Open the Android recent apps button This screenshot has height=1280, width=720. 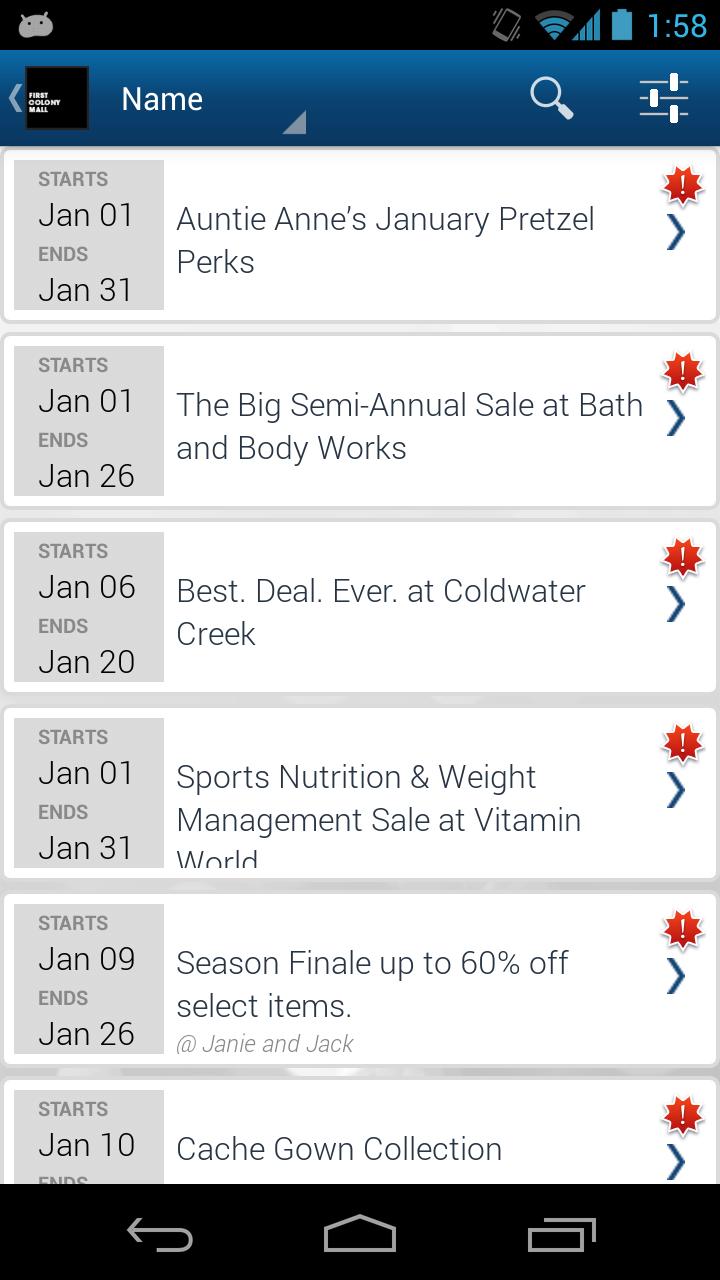tap(561, 1234)
